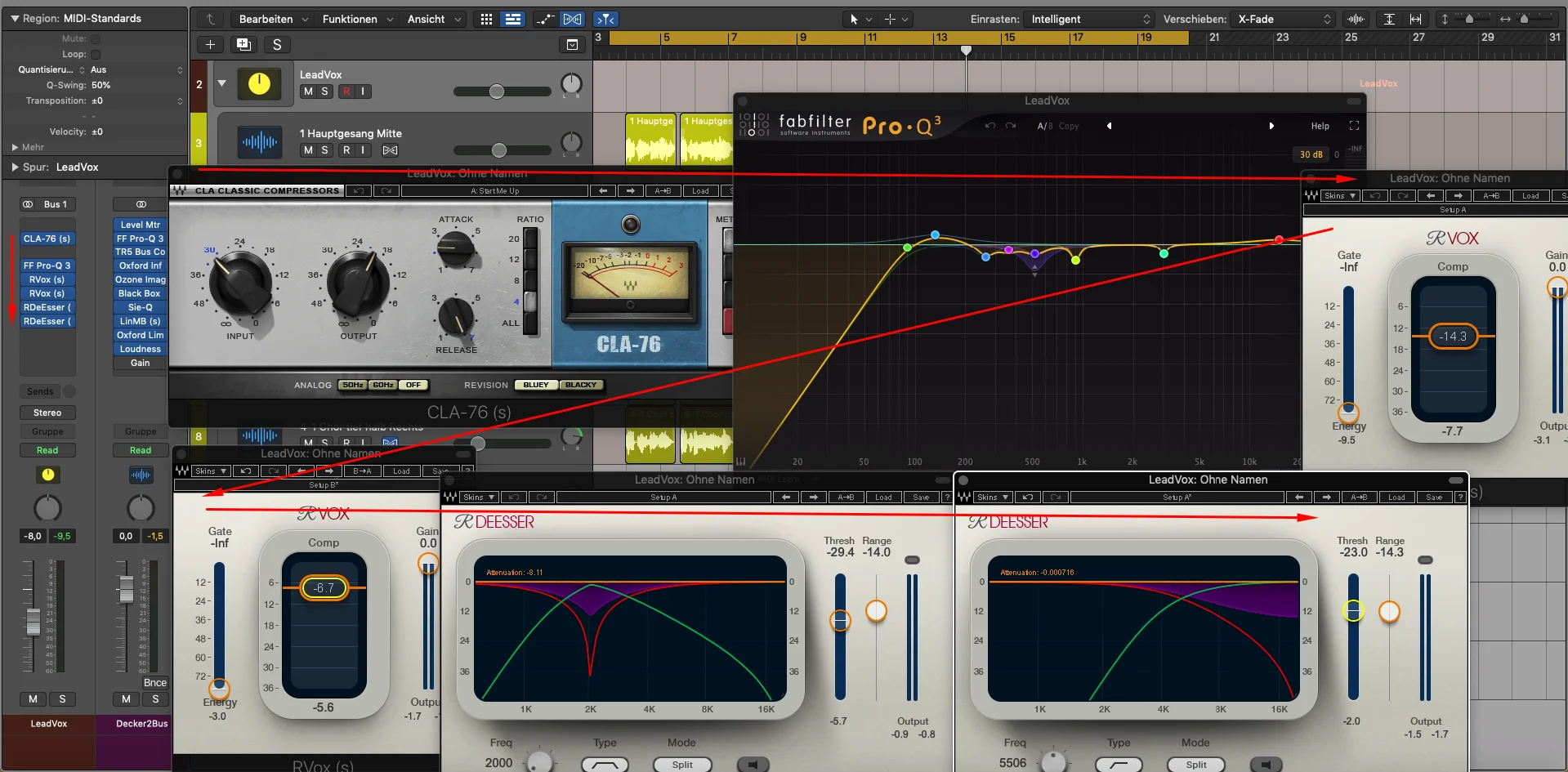Image resolution: width=1568 pixels, height=772 pixels.
Task: Click the LeadVox track yellow knob icon
Action: coord(259,83)
